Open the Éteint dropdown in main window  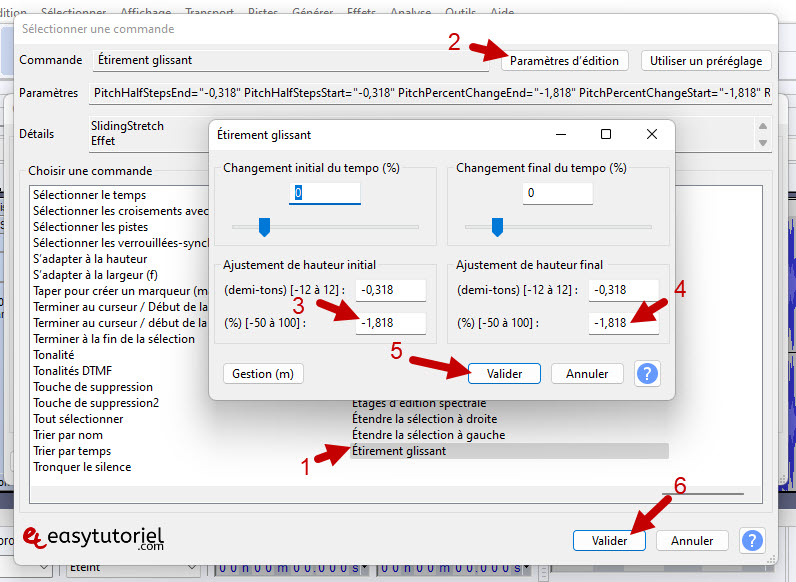(132, 567)
